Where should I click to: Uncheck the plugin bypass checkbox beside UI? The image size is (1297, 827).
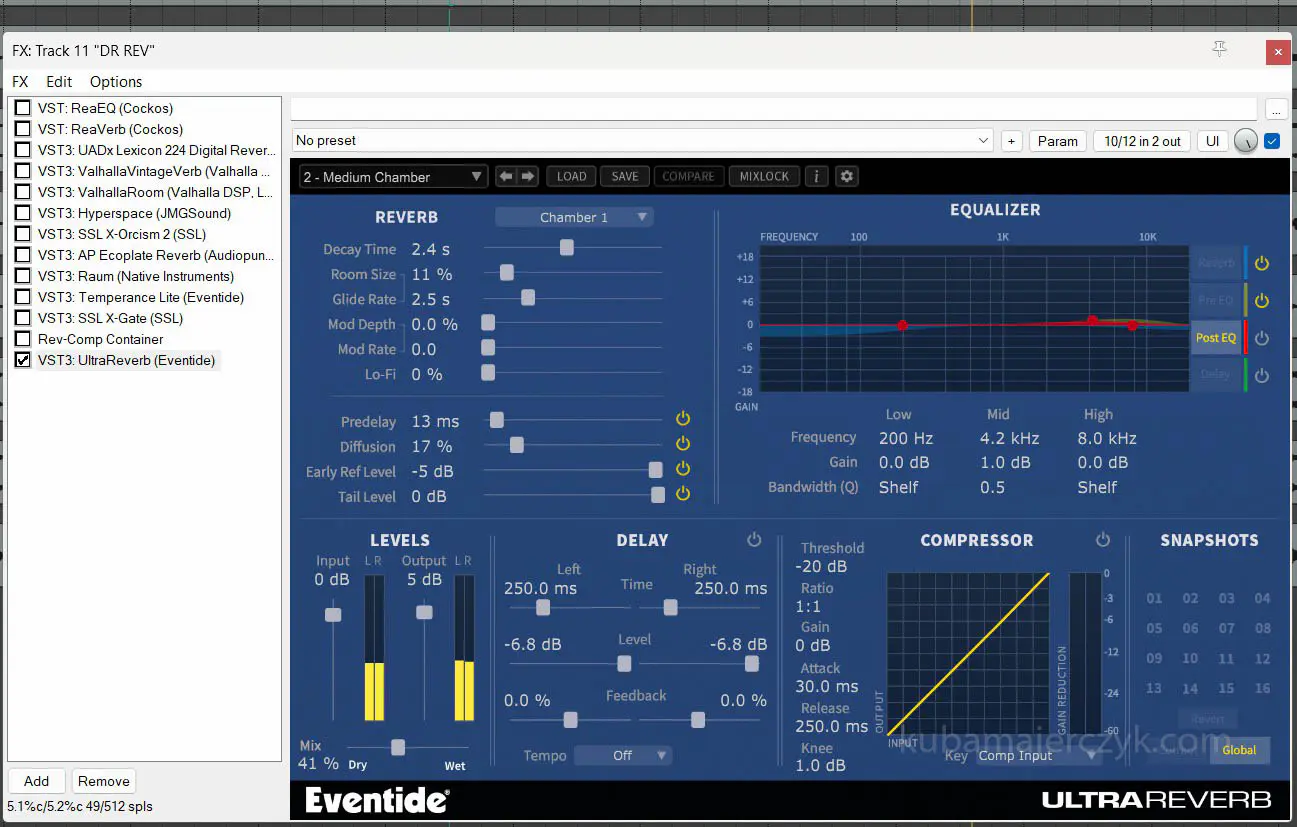[1272, 141]
